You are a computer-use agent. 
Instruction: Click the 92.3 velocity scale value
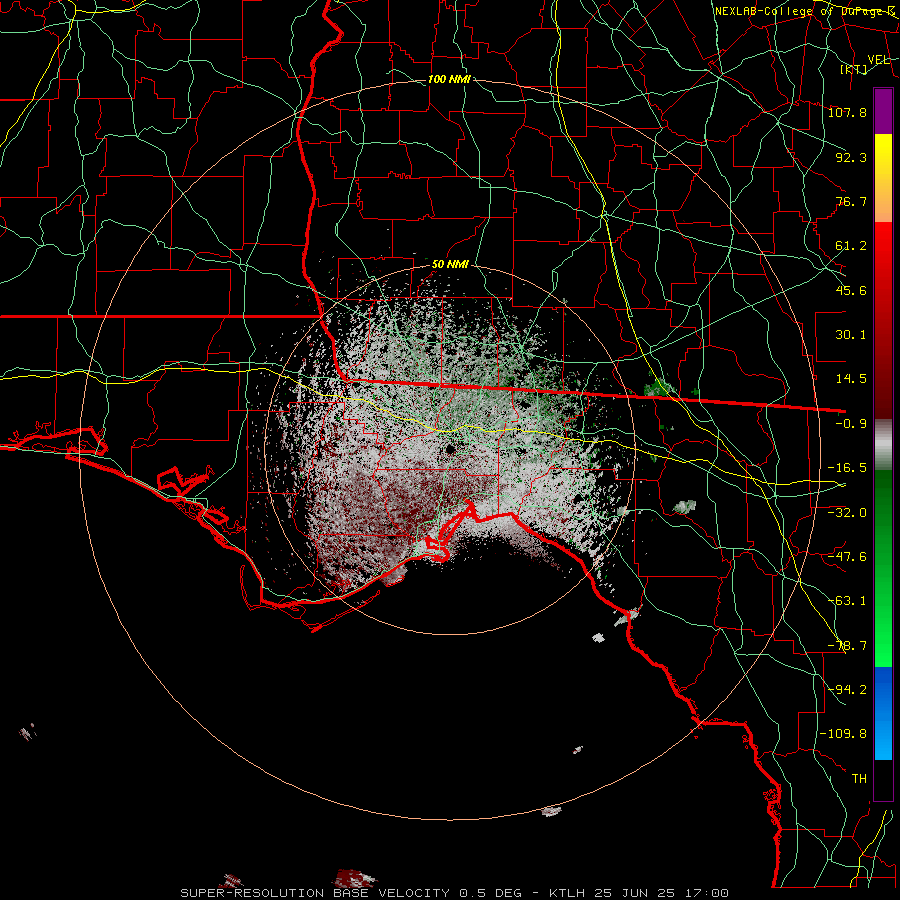point(851,157)
